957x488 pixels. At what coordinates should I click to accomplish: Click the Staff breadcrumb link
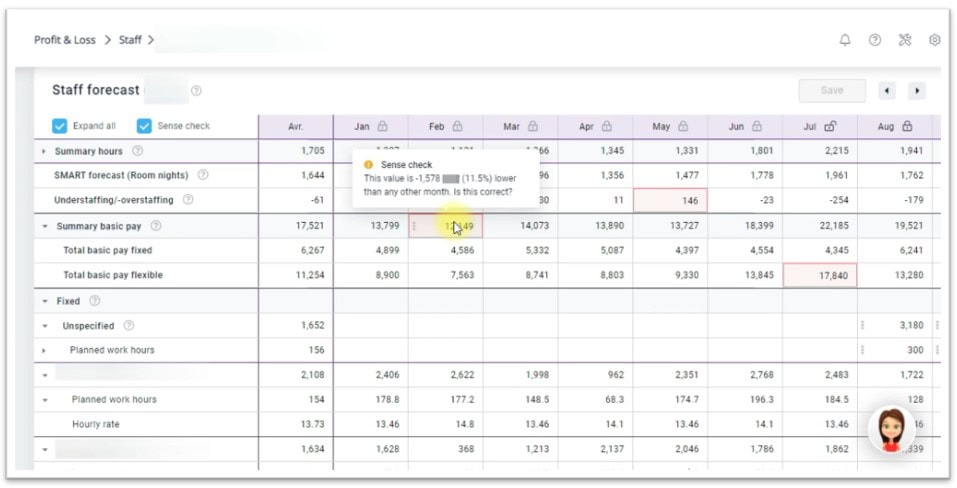pyautogui.click(x=130, y=40)
